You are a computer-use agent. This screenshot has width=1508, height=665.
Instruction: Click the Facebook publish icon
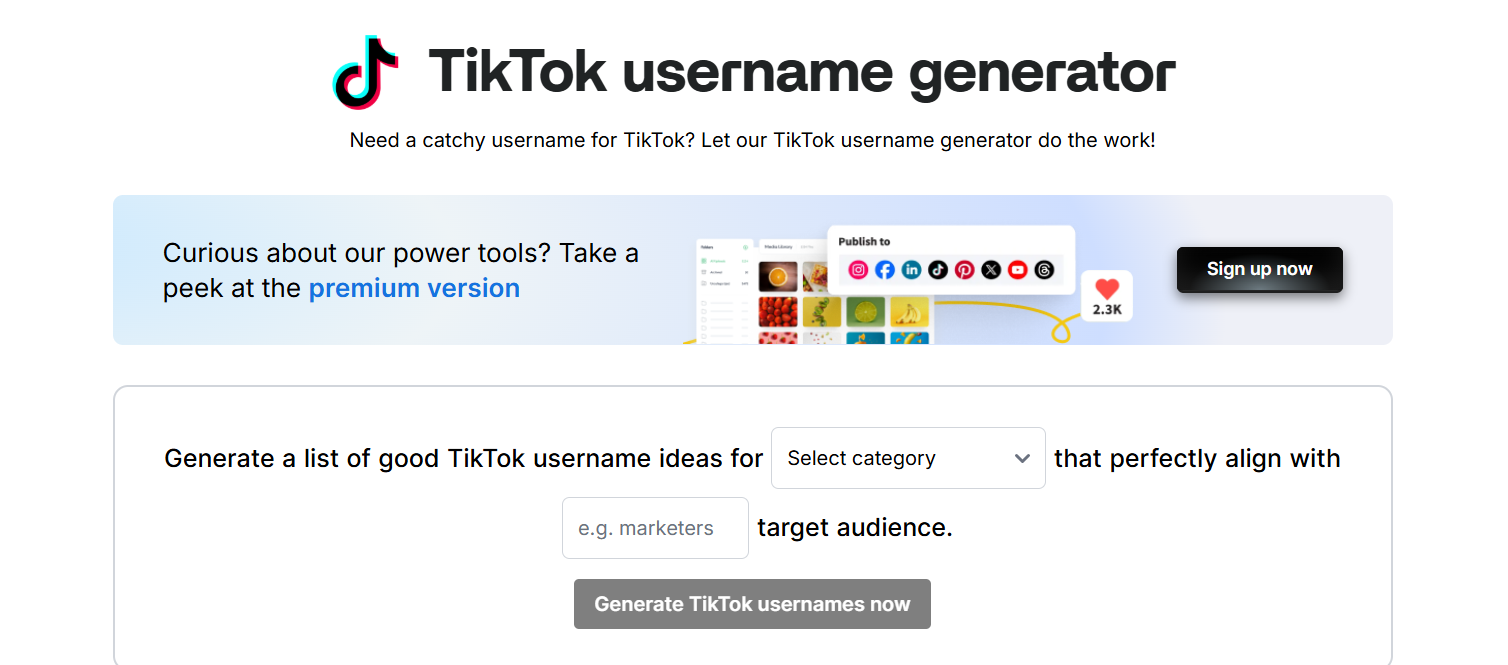pyautogui.click(x=885, y=270)
